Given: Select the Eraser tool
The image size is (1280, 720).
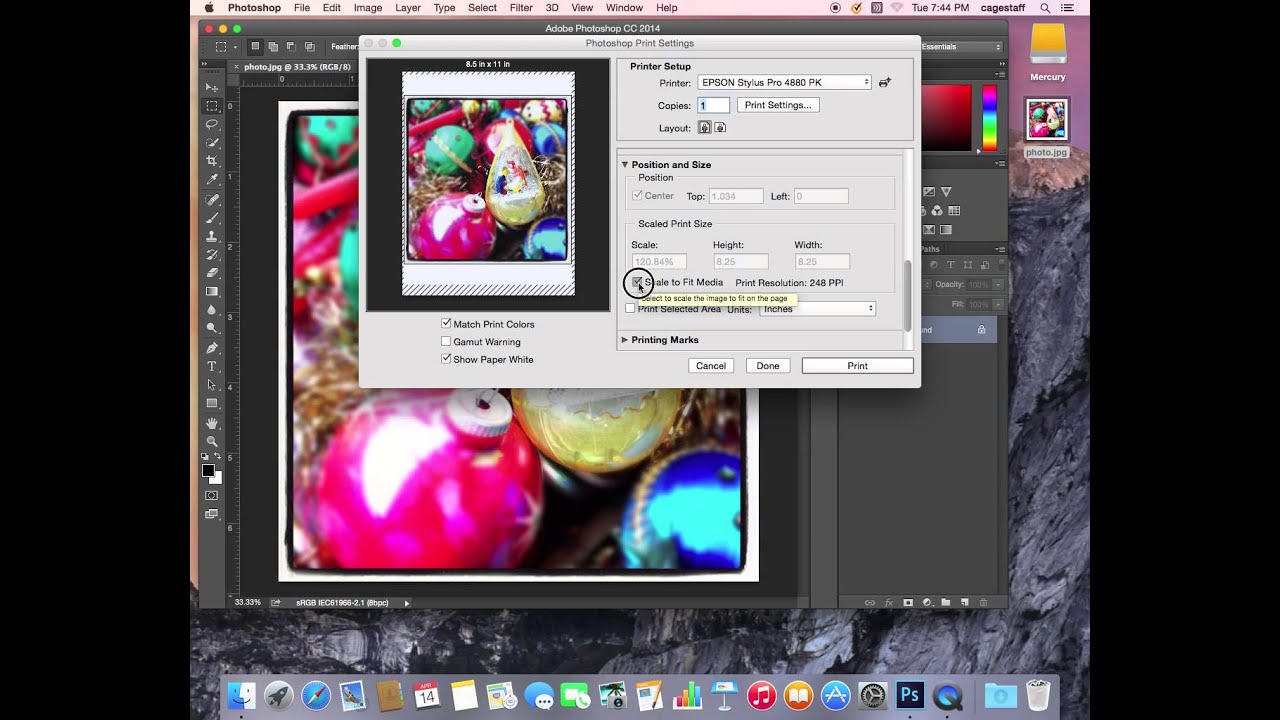Looking at the screenshot, I should (212, 272).
